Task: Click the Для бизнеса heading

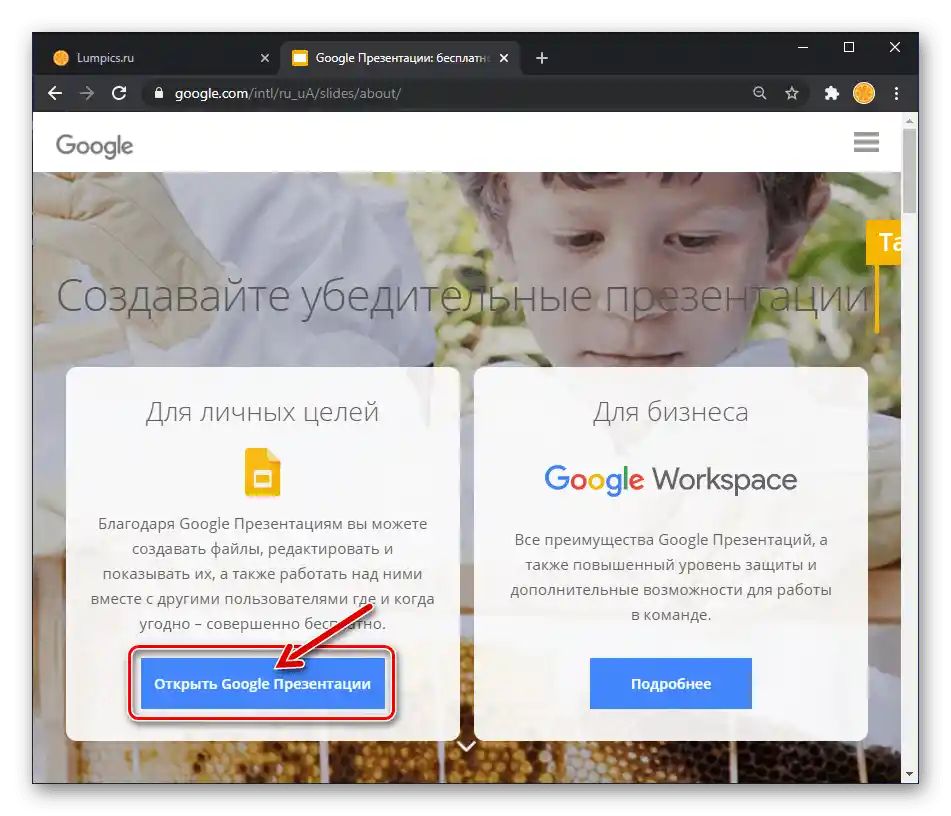Action: (x=671, y=412)
